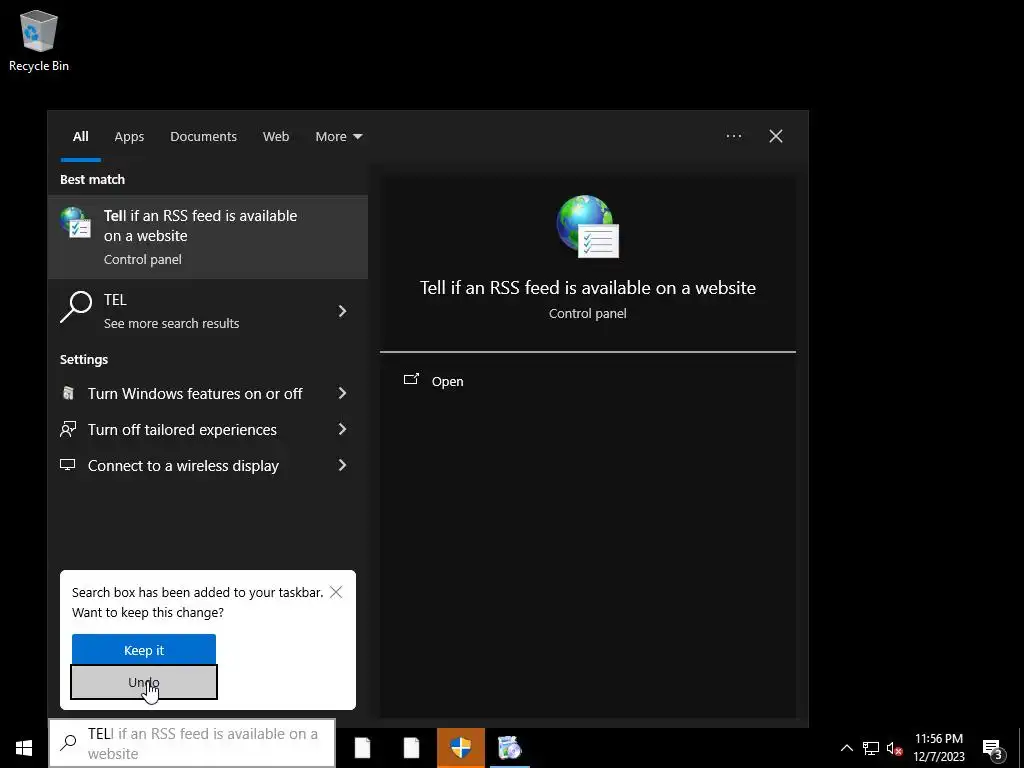
Task: Open the installer disc icon in taskbar
Action: [x=509, y=748]
